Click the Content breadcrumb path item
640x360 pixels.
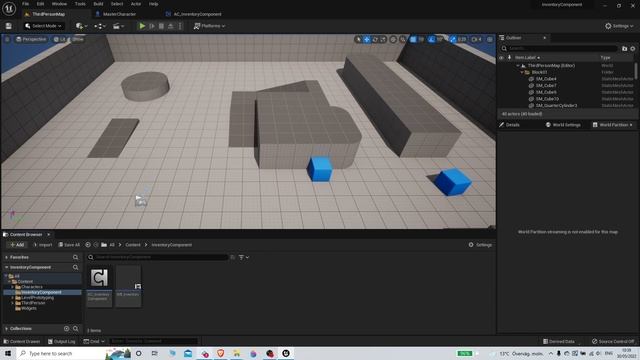coord(133,245)
